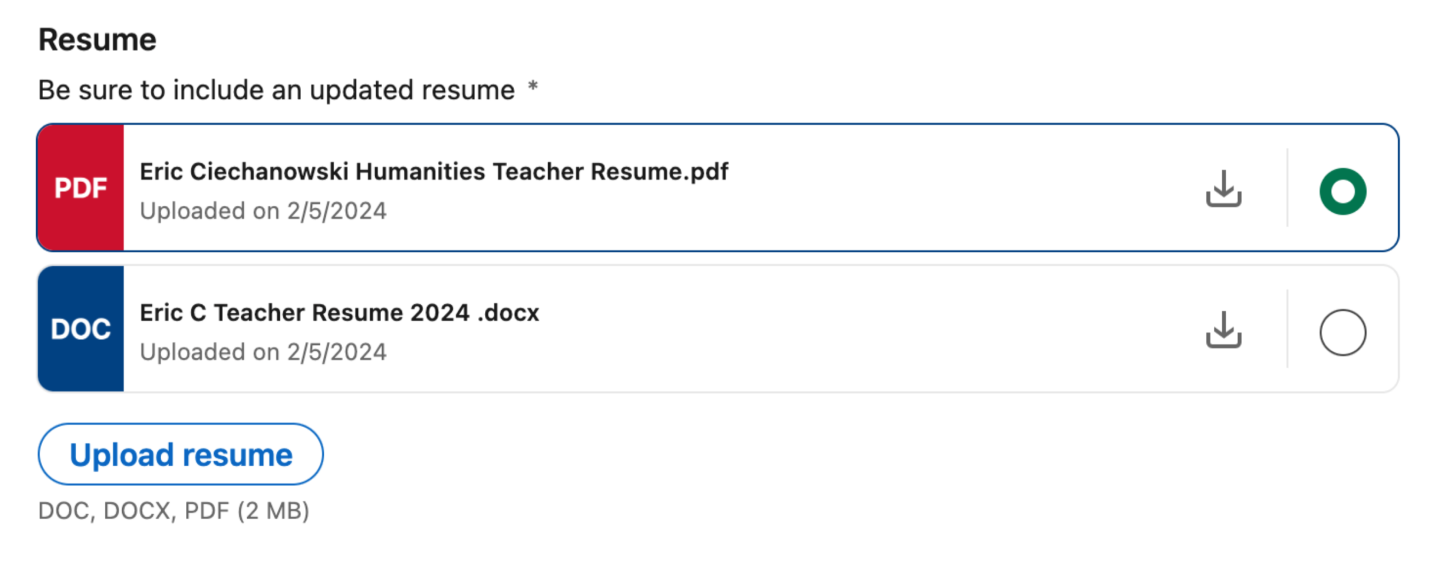
Task: Click the DOC, DOCX, PDF (2 MB) hint text
Action: [x=174, y=511]
